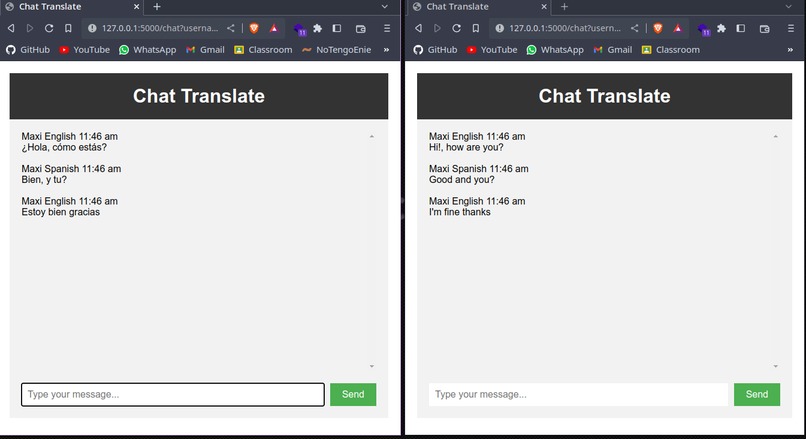Image resolution: width=806 pixels, height=439 pixels.
Task: Click address bar URL in right window
Action: click(x=565, y=28)
